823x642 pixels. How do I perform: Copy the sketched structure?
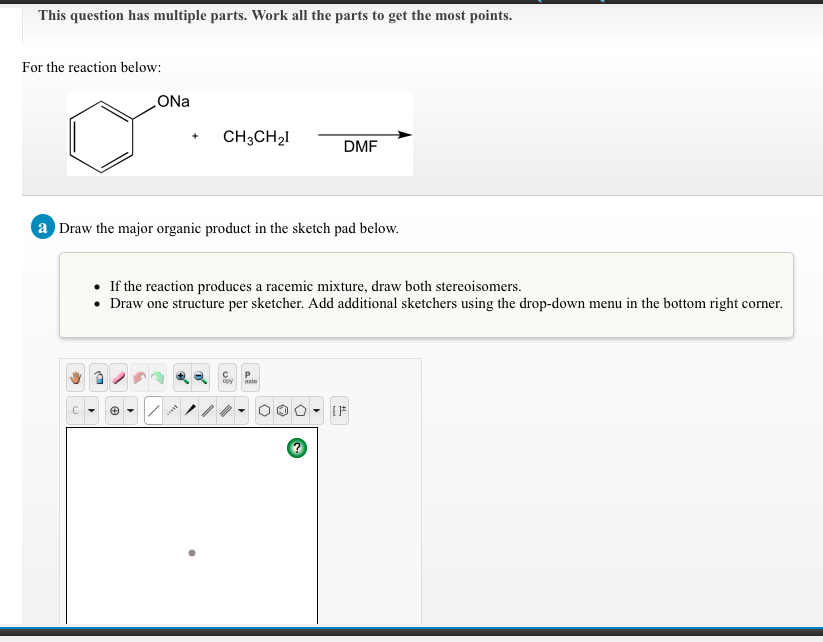227,377
